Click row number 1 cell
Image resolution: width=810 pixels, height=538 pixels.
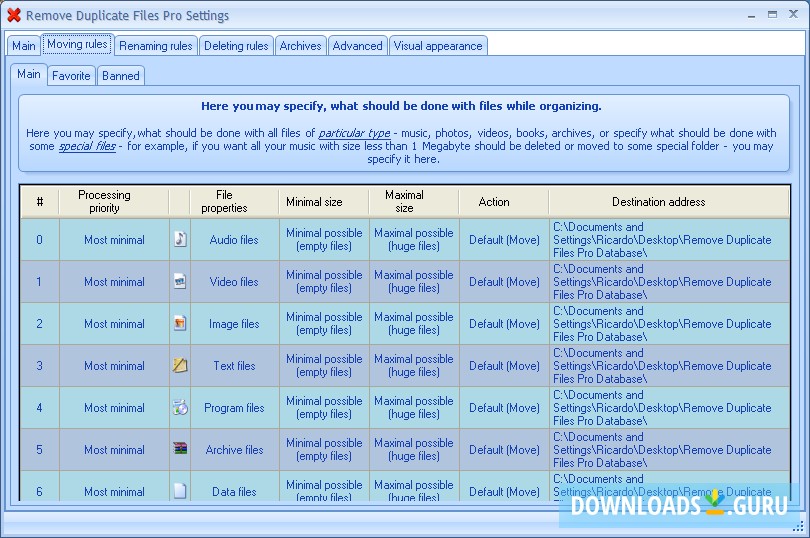pos(40,282)
